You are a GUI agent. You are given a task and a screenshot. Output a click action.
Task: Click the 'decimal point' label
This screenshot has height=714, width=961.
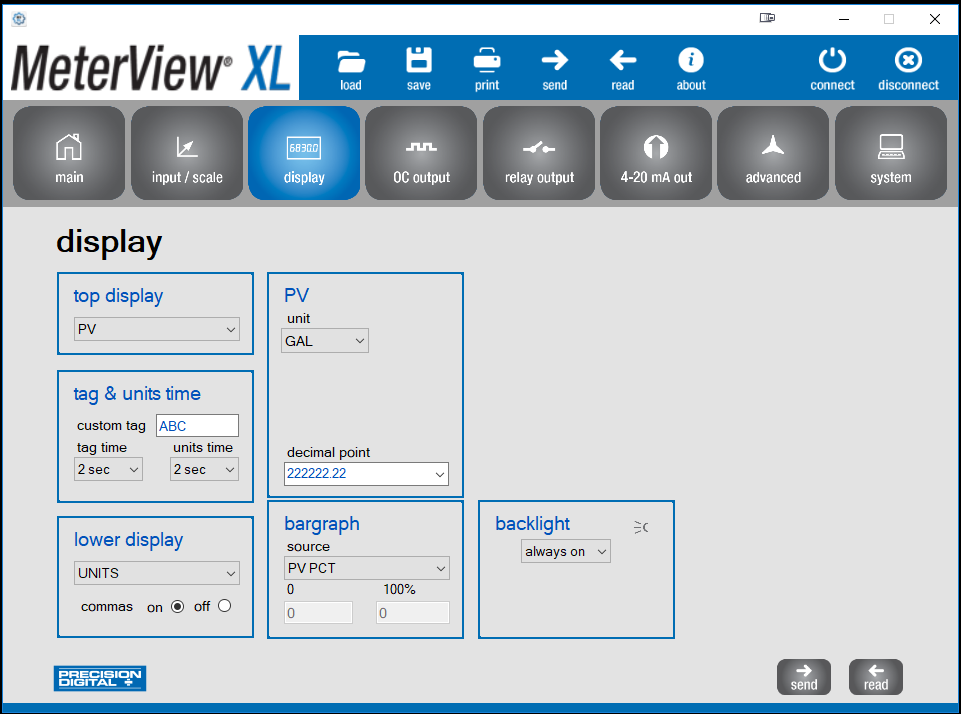[x=329, y=452]
